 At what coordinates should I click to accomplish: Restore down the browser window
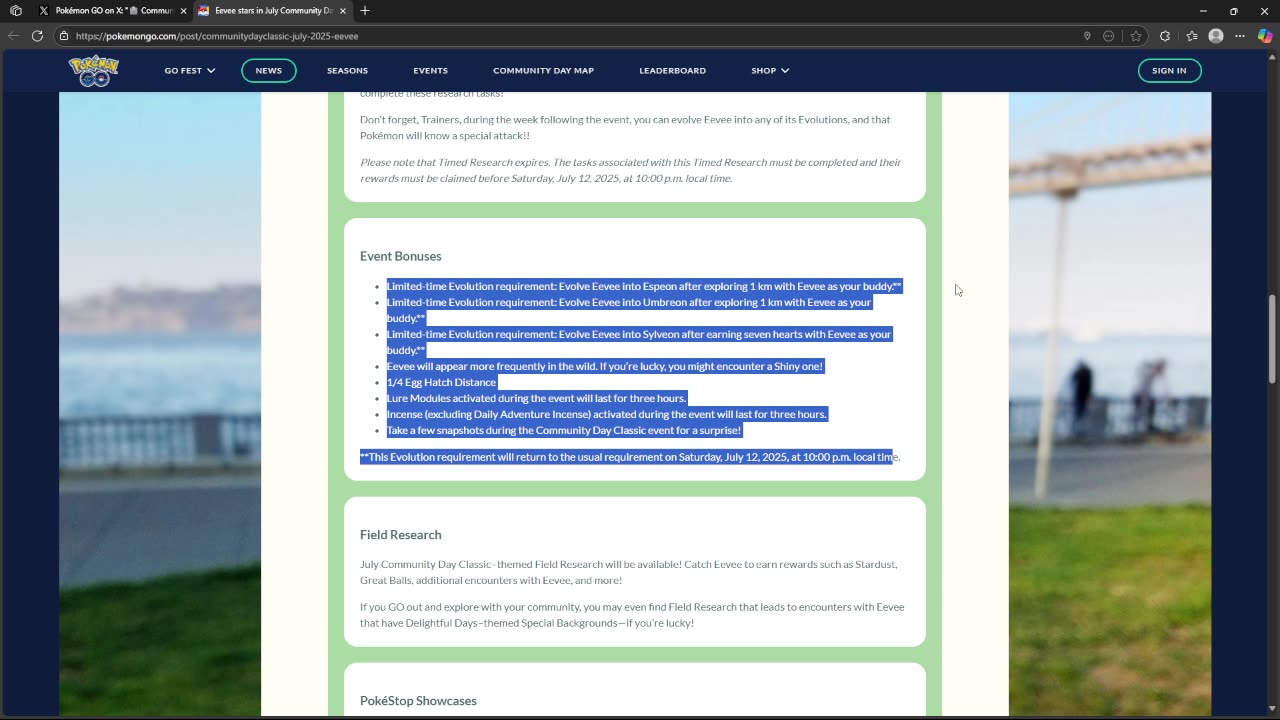[x=1234, y=11]
